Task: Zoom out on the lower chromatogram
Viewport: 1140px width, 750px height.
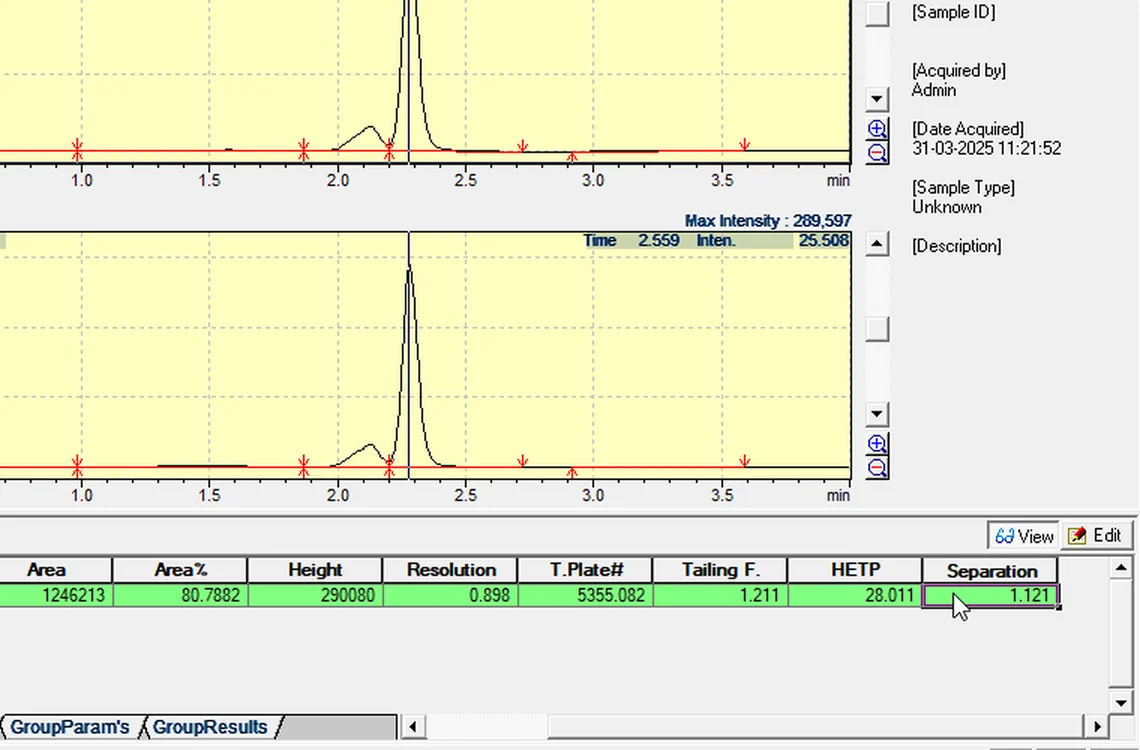Action: (878, 467)
